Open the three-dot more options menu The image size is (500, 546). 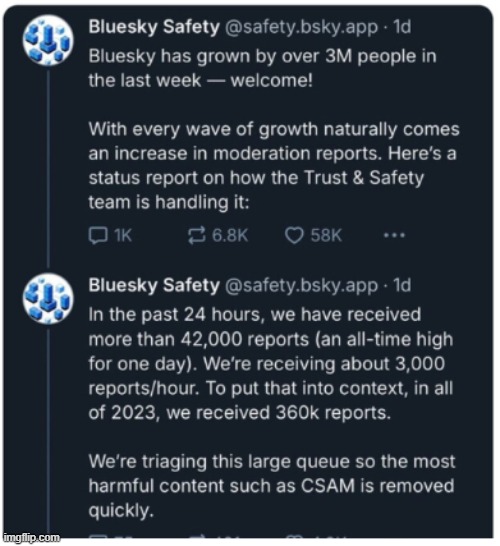click(394, 235)
